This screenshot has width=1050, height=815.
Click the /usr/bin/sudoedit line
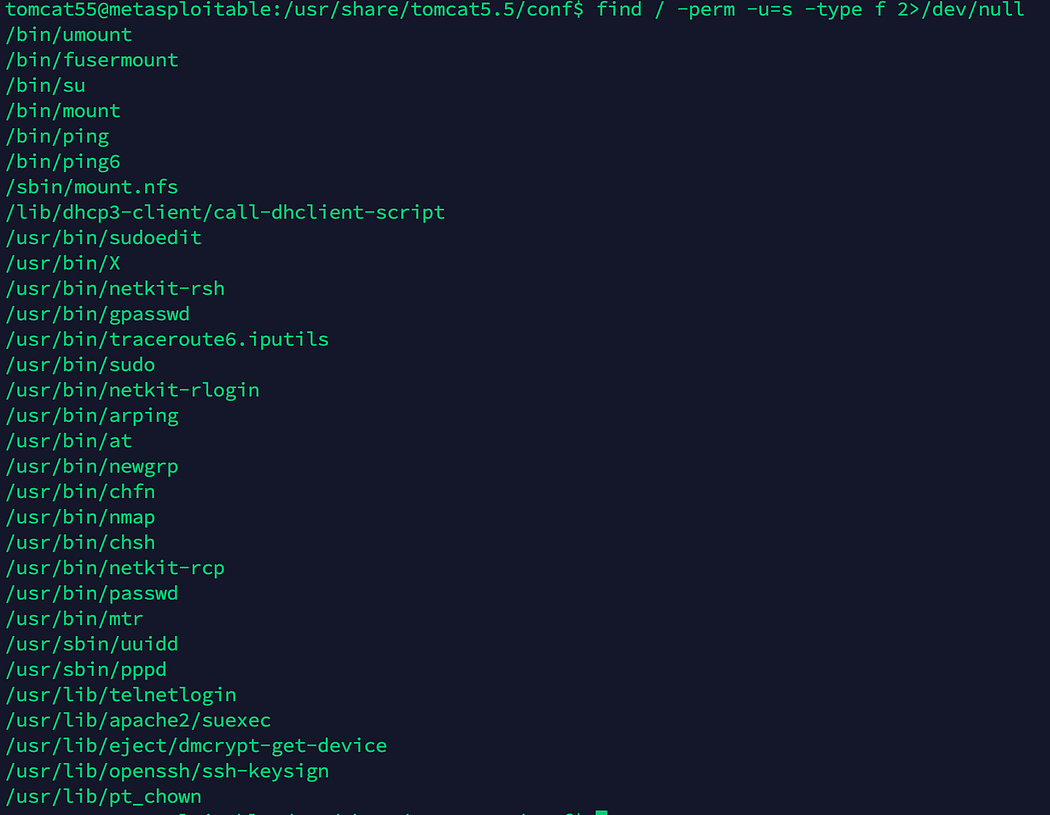click(x=103, y=238)
